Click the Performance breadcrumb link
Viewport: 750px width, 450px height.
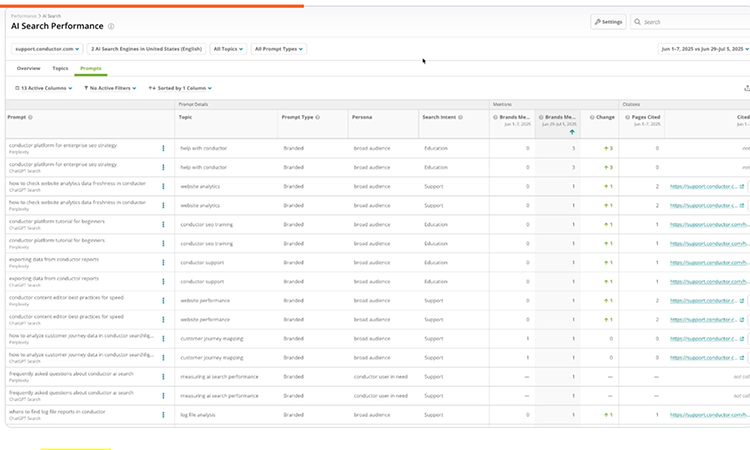[23, 16]
